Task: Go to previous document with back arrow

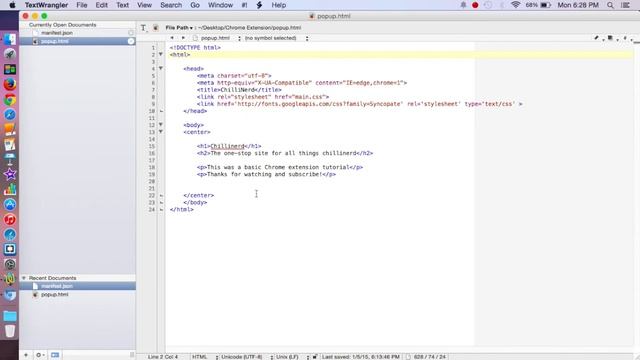Action: (x=172, y=38)
